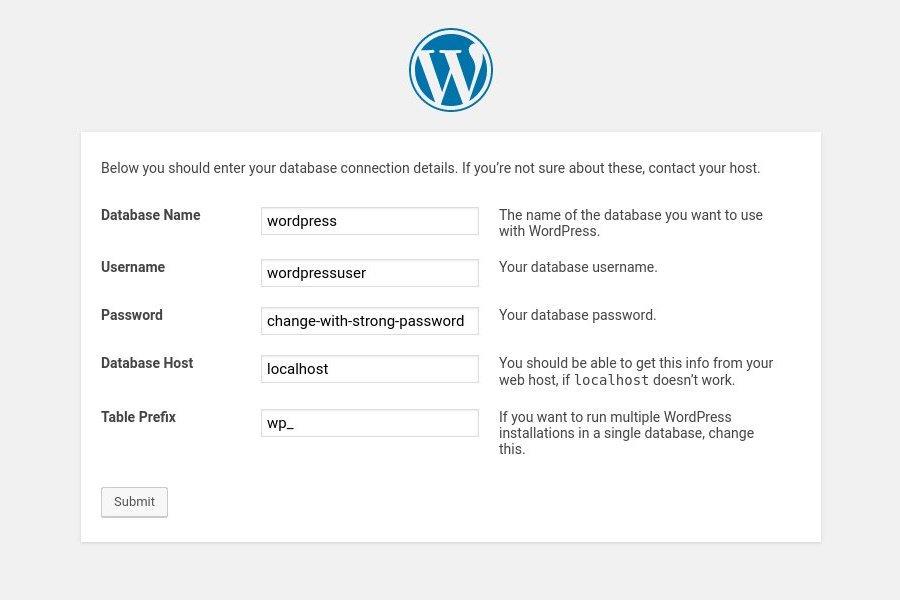Click the database name help description
This screenshot has width=900, height=600.
[630, 223]
